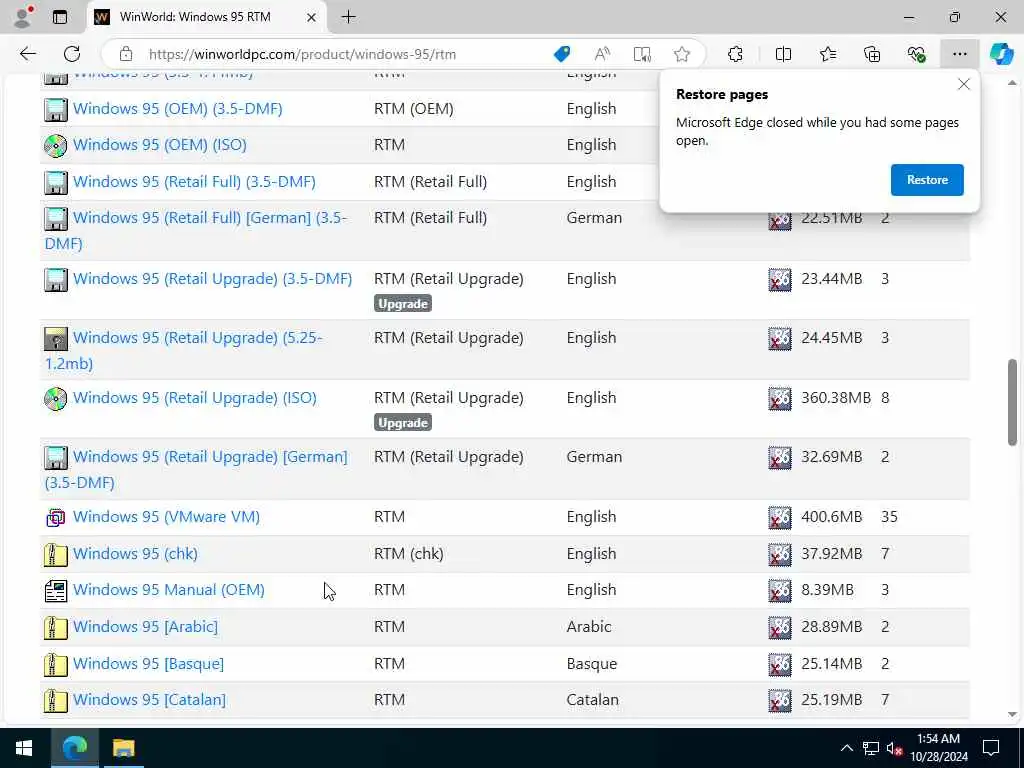The image size is (1024, 768).
Task: Open the shopping price tag icon
Action: [561, 54]
